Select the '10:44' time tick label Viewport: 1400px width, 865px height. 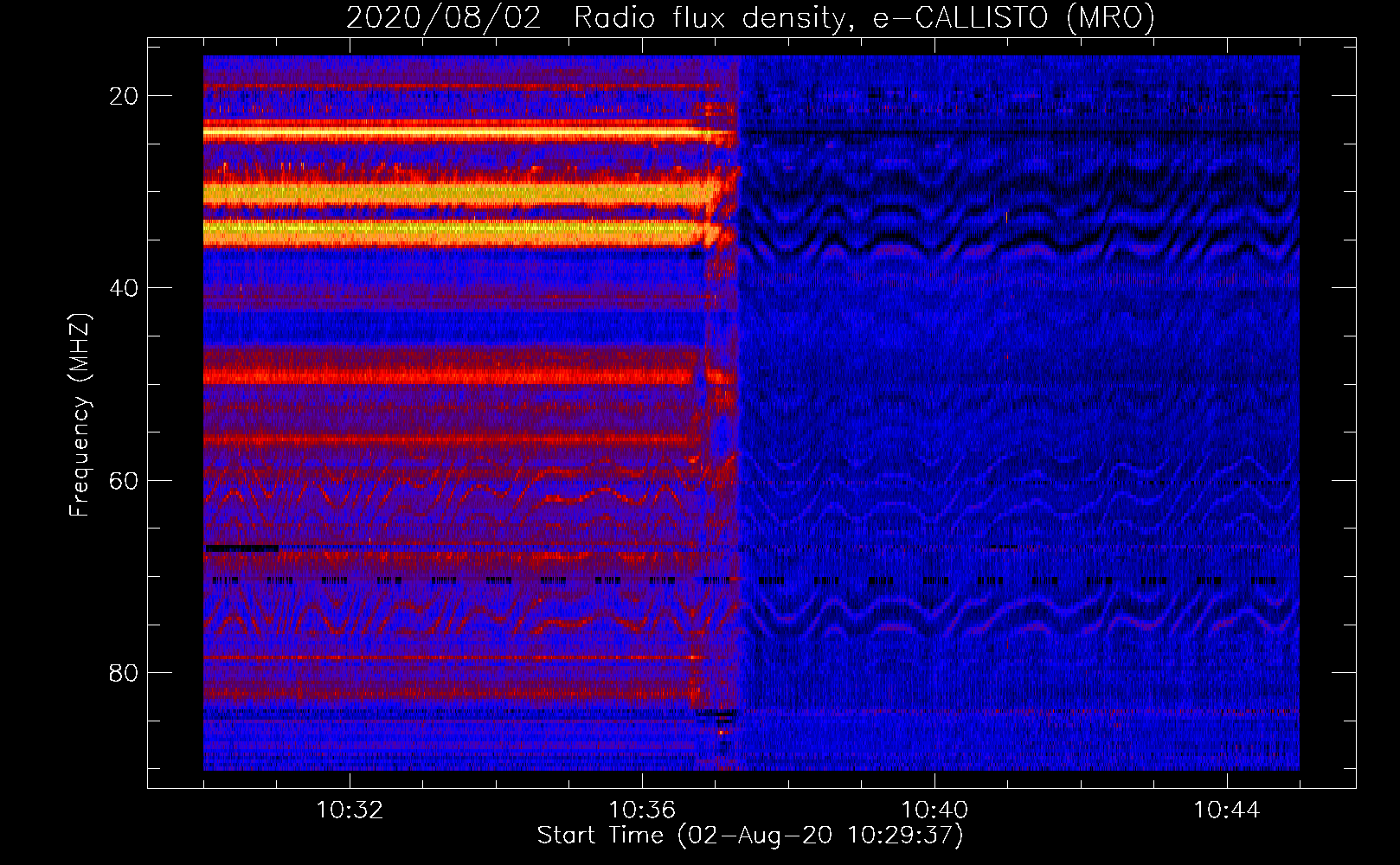(x=1227, y=811)
